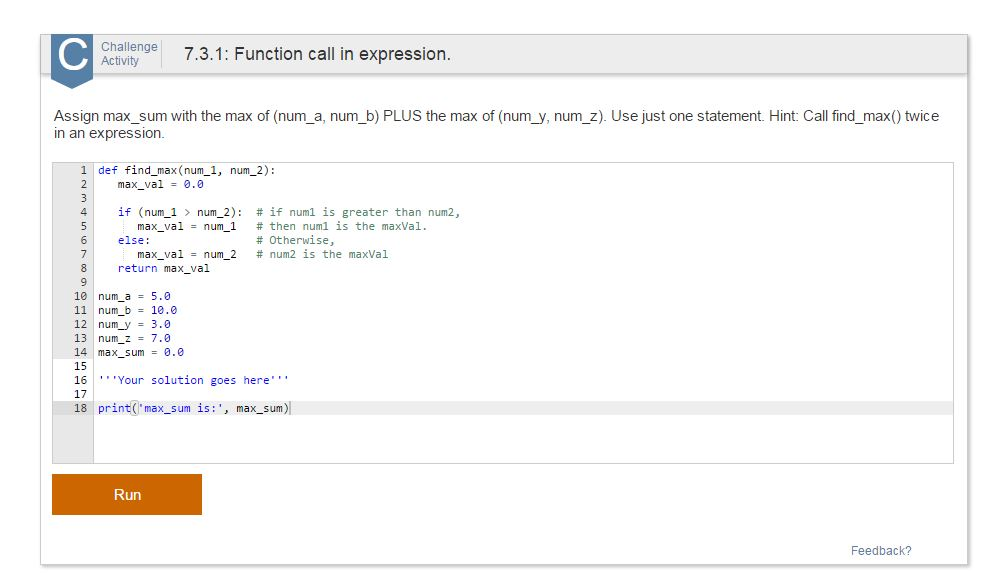Open the Feedback? link
The height and width of the screenshot is (575, 997).
881,551
